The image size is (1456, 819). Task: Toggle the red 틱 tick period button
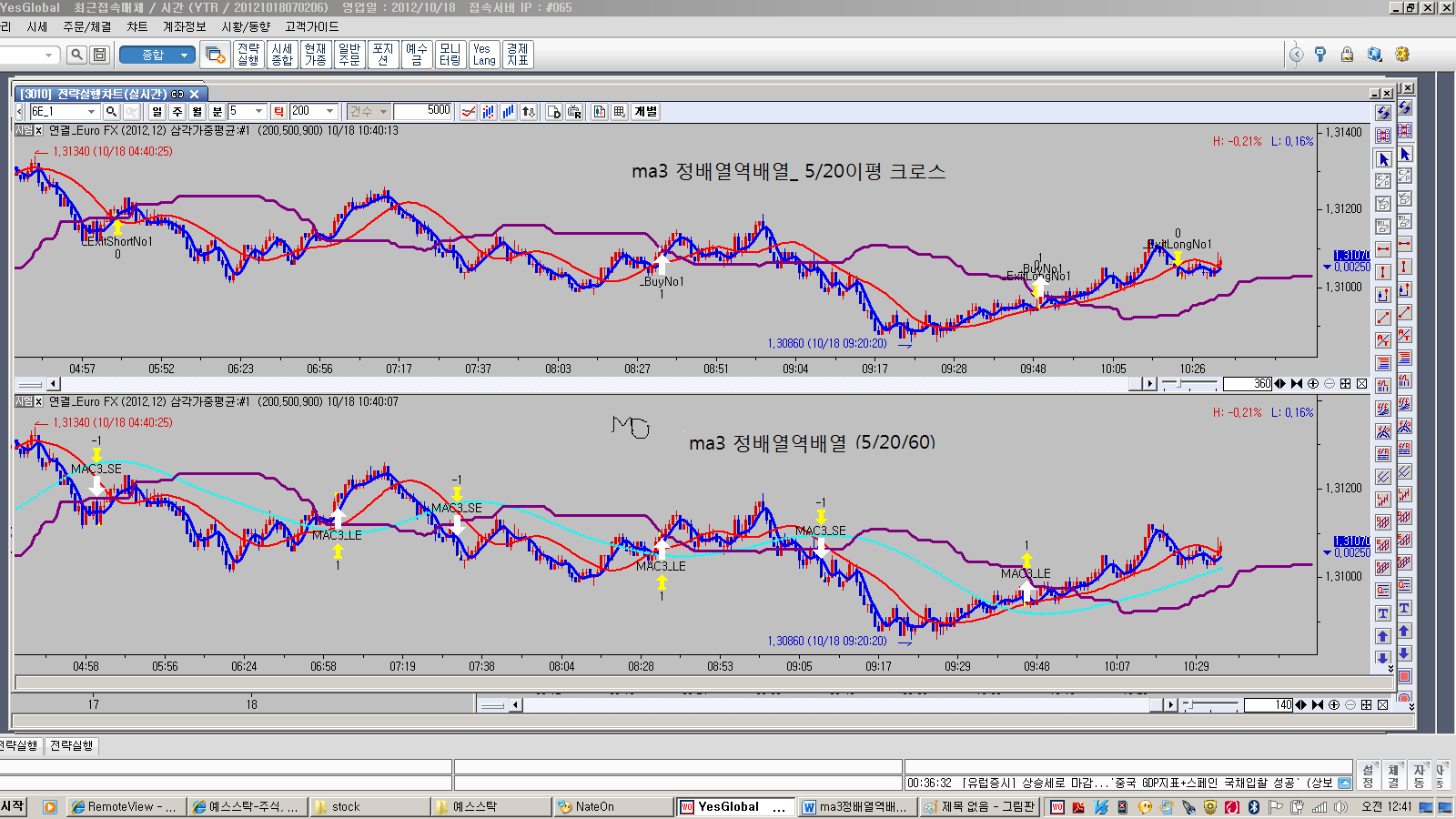278,111
